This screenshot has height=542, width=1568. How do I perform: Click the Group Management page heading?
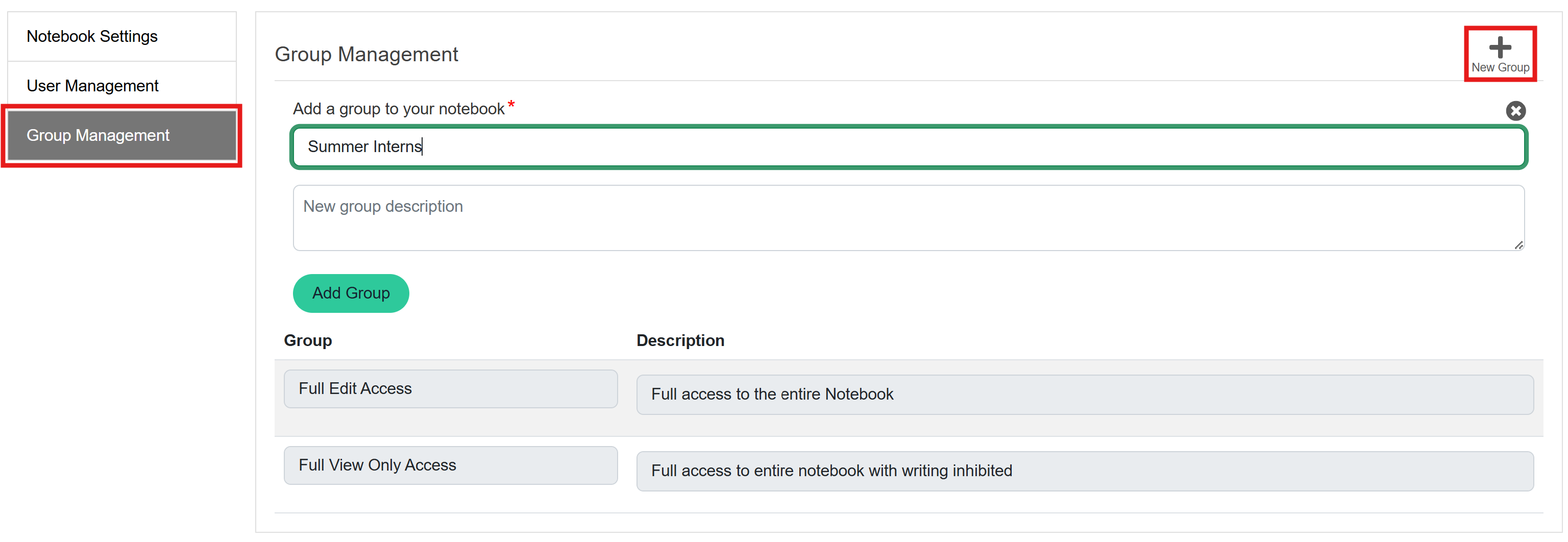tap(366, 54)
